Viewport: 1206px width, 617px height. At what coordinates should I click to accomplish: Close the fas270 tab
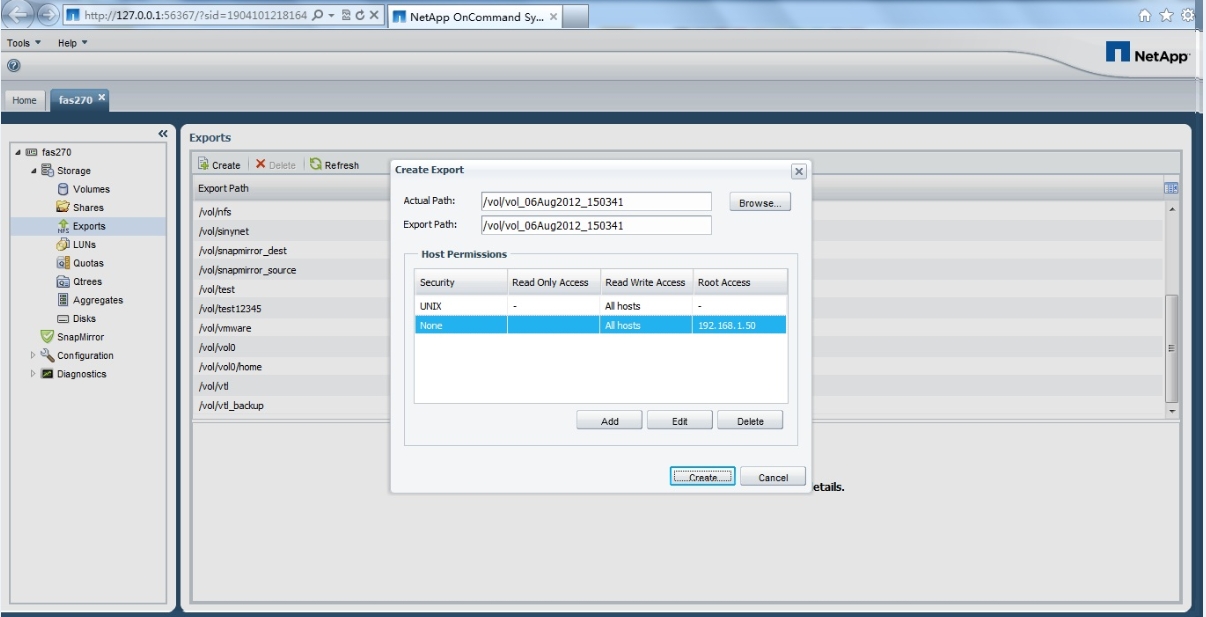(102, 96)
